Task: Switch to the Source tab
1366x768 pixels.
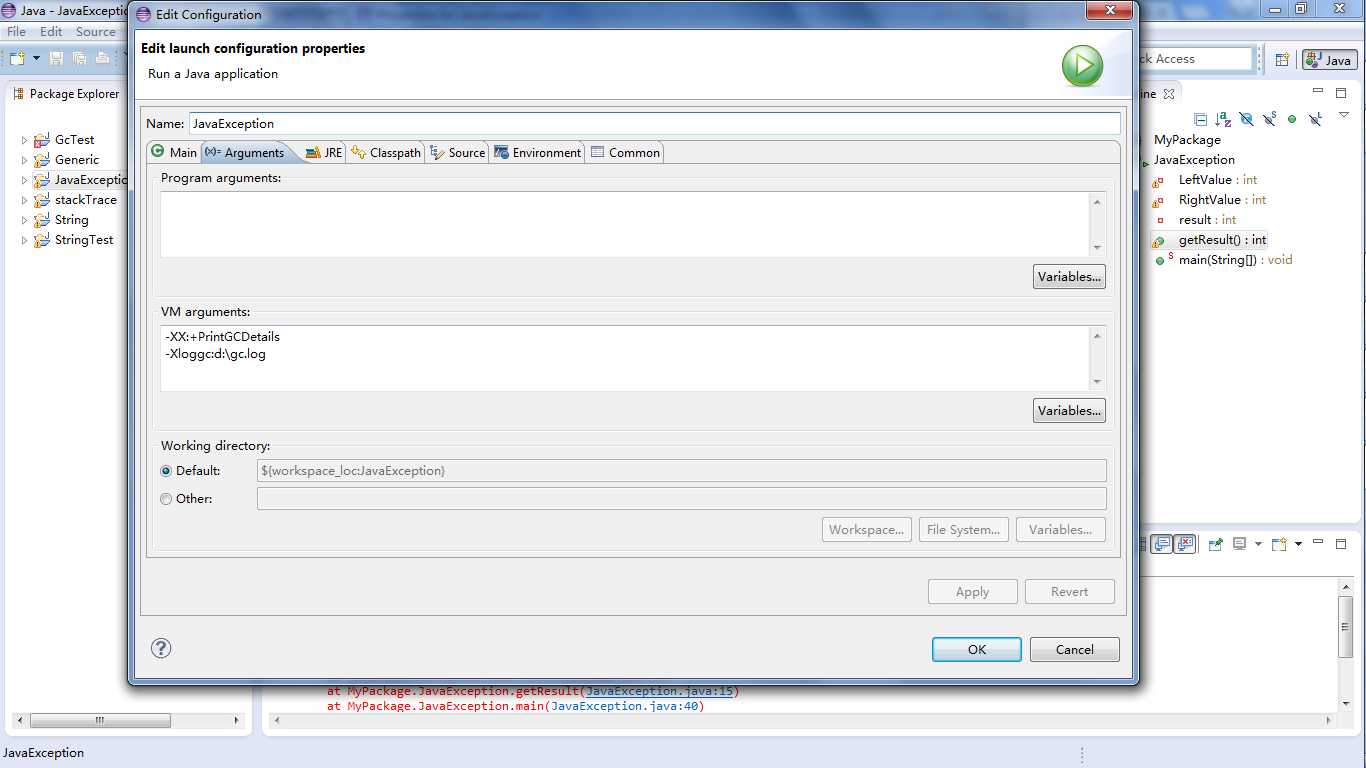Action: tap(457, 152)
